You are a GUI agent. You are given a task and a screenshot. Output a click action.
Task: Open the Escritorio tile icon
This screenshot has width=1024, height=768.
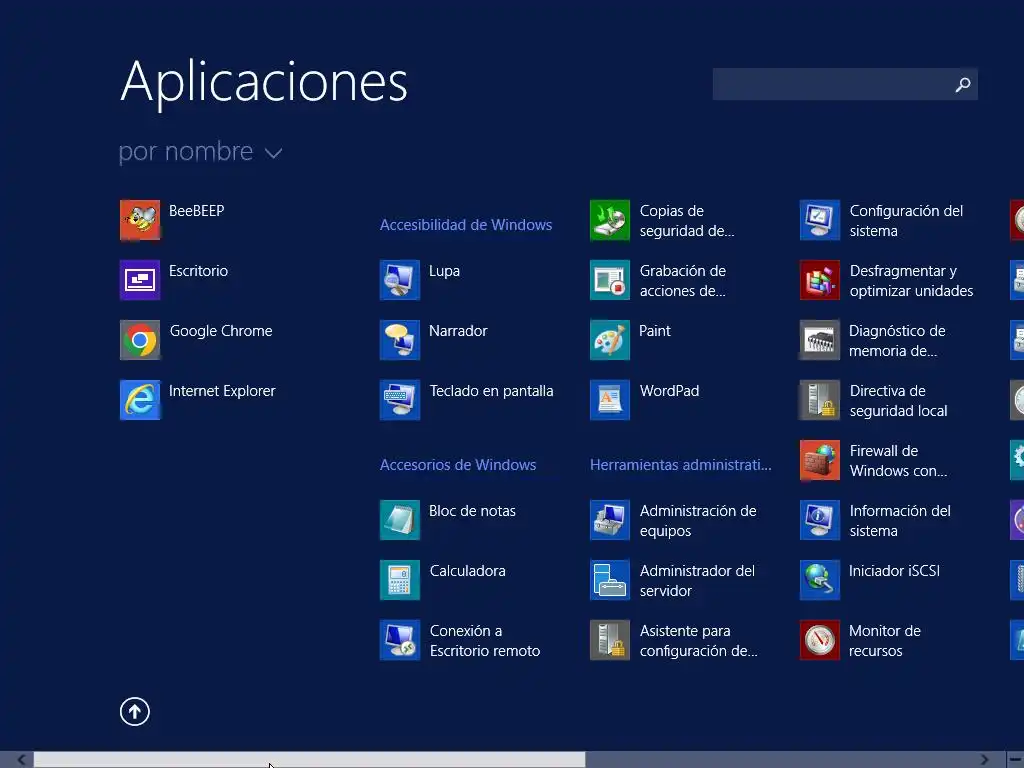[140, 280]
